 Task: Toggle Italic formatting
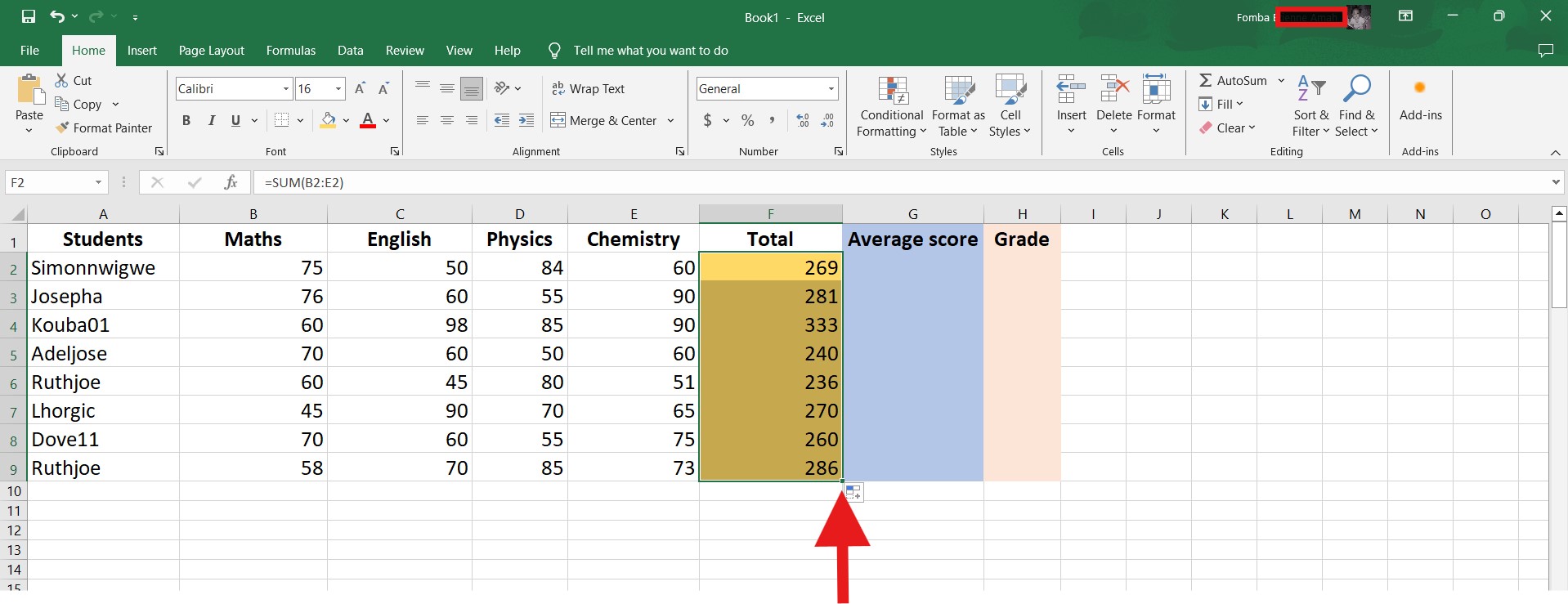point(211,121)
